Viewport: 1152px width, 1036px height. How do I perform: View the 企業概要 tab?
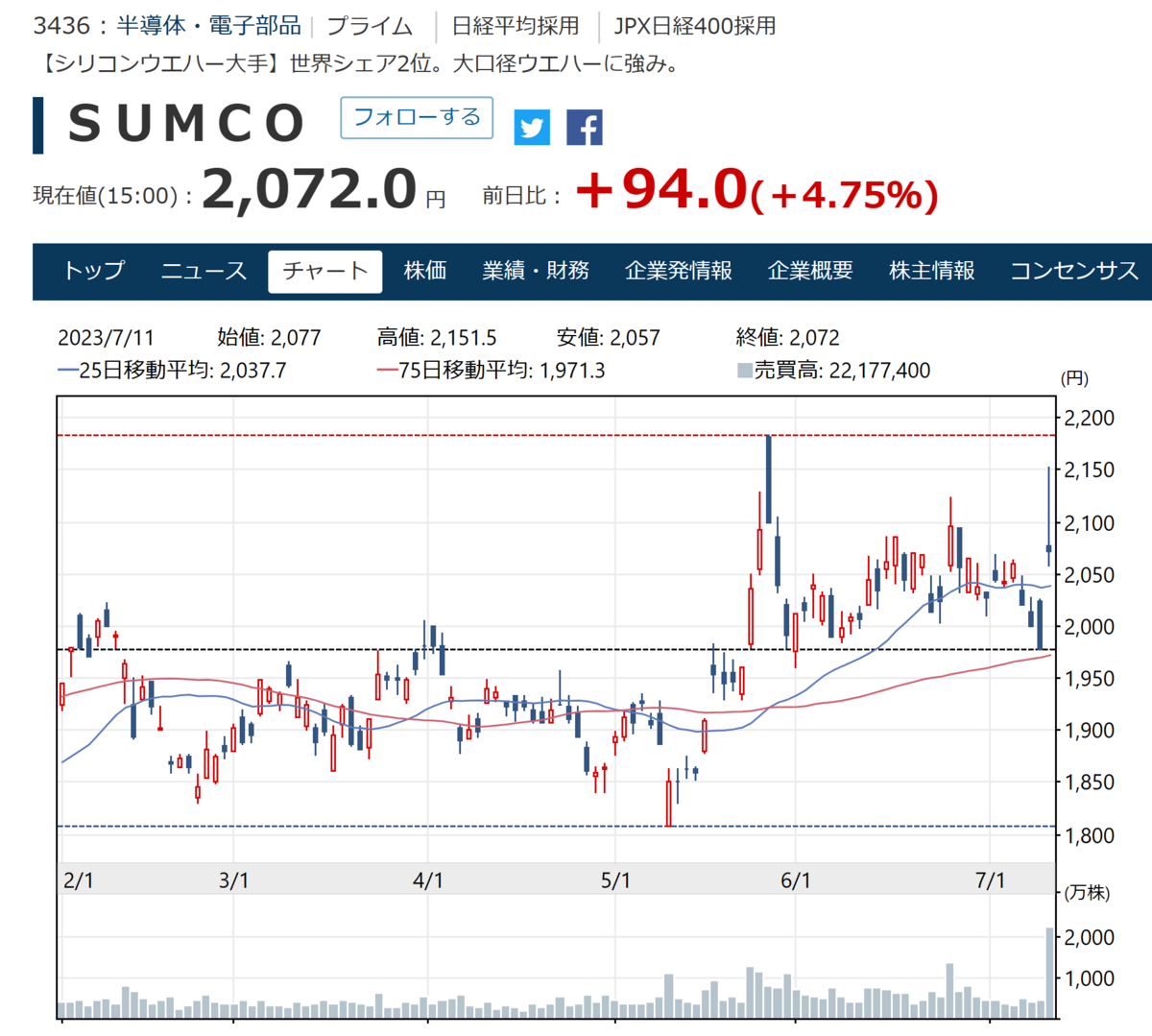pyautogui.click(x=810, y=272)
